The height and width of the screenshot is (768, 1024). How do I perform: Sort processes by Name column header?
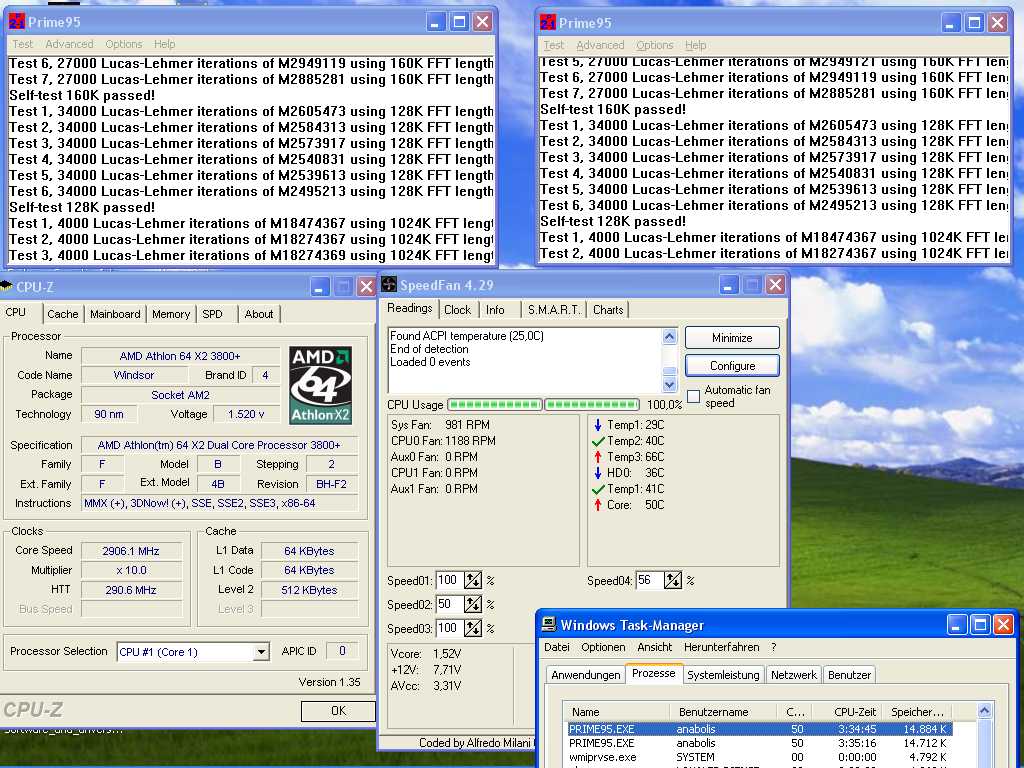[x=618, y=712]
